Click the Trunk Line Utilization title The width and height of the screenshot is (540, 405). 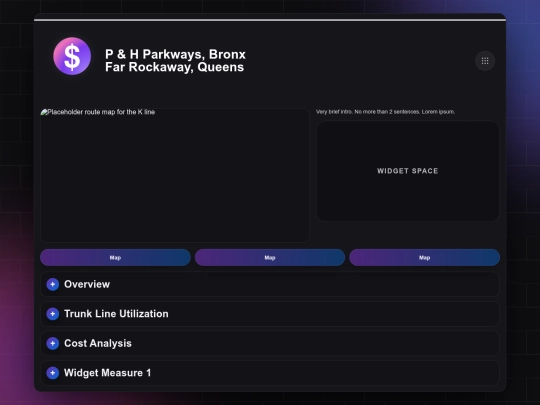tap(116, 314)
